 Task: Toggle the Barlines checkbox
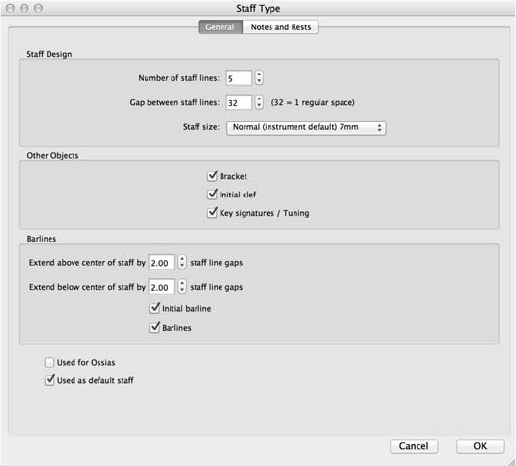point(155,327)
